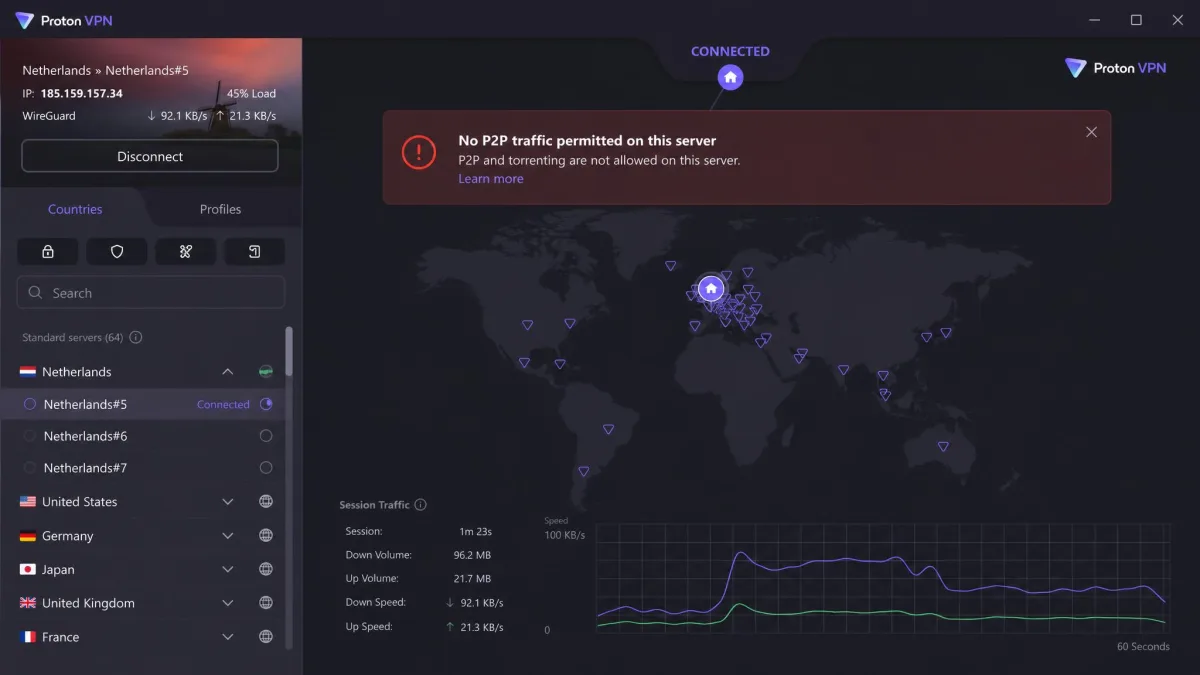Click the CONNECTED status text
This screenshot has height=675, width=1200.
tap(730, 51)
